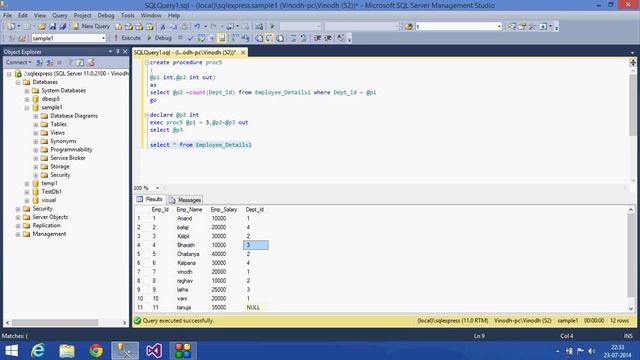Click the Comment out selected lines icon
The image size is (640, 360).
tap(293, 38)
